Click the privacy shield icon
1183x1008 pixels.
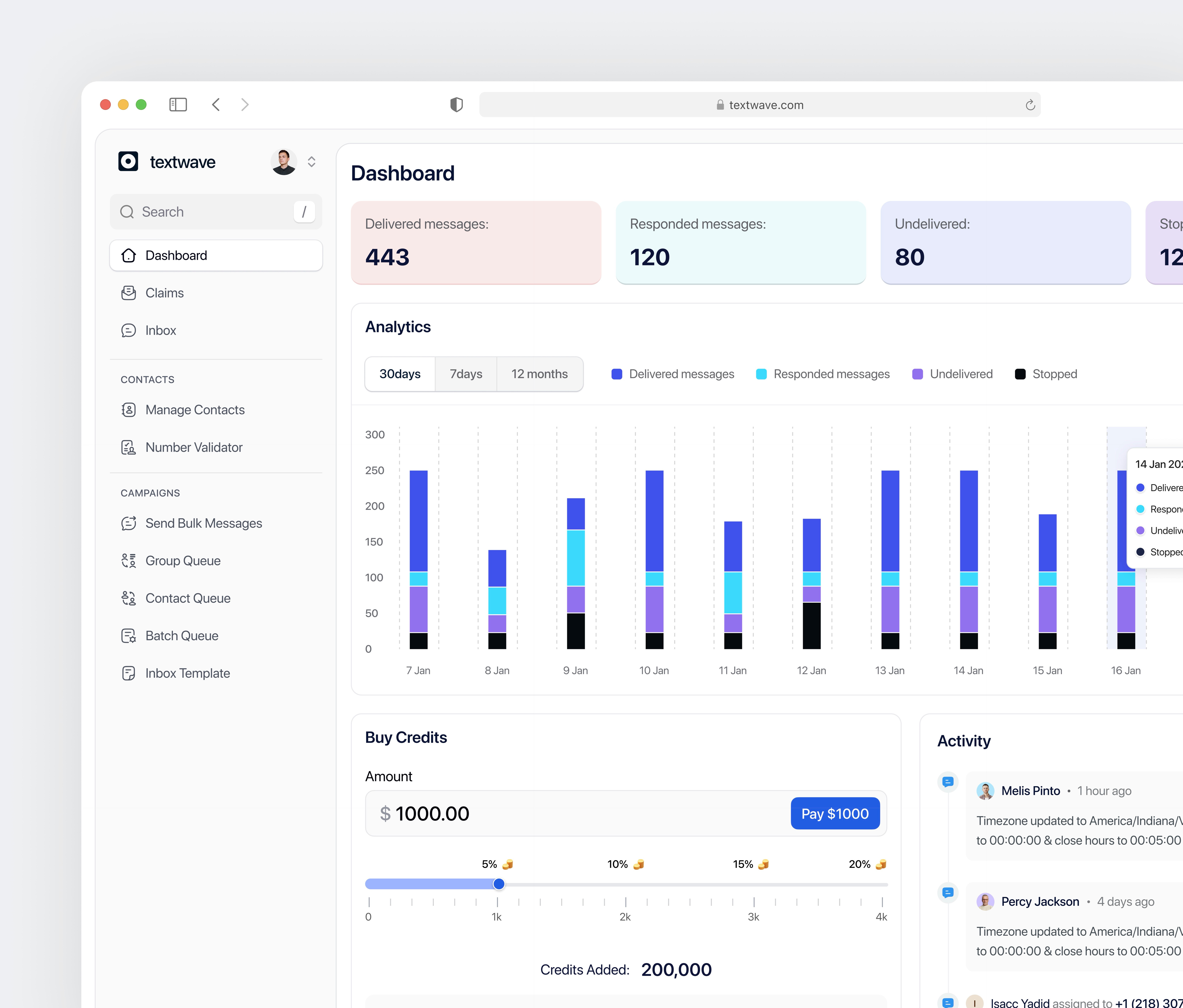point(456,105)
